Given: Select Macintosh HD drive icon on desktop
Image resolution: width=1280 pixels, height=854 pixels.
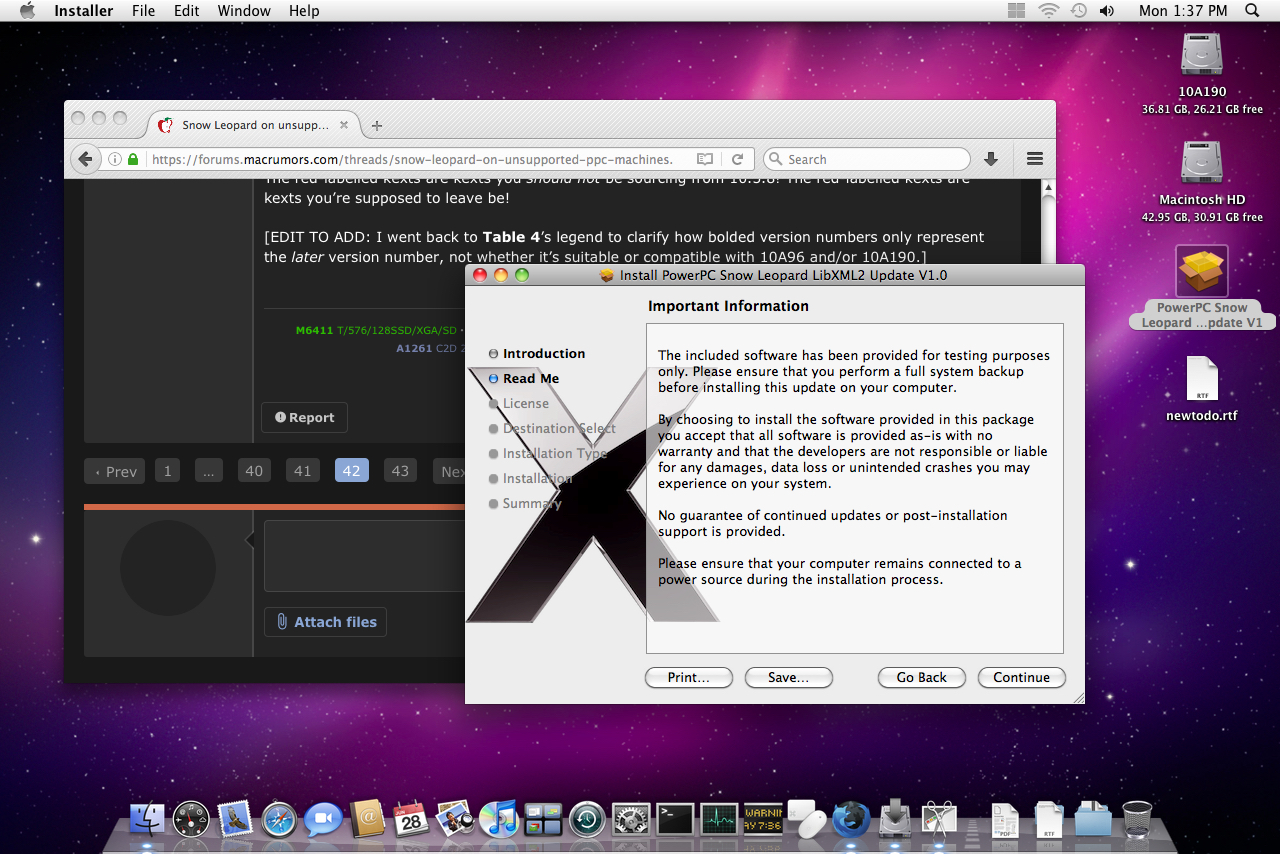Looking at the screenshot, I should pos(1202,162).
